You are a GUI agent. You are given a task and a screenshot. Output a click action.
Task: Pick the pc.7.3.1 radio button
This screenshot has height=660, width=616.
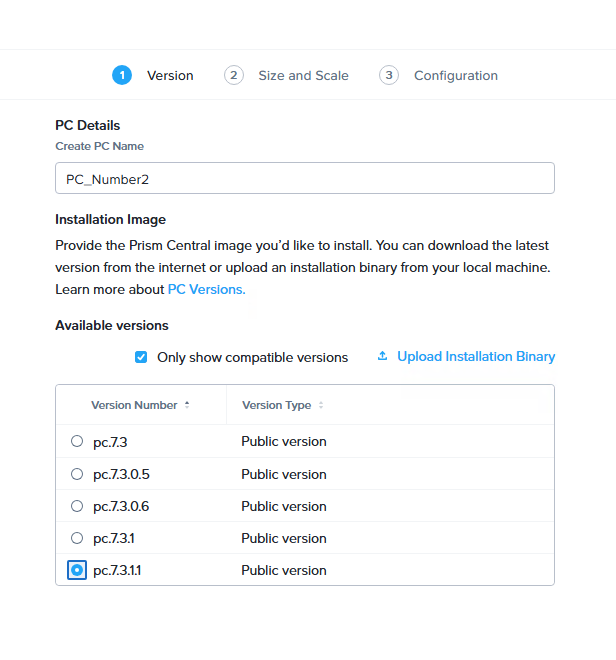click(77, 538)
